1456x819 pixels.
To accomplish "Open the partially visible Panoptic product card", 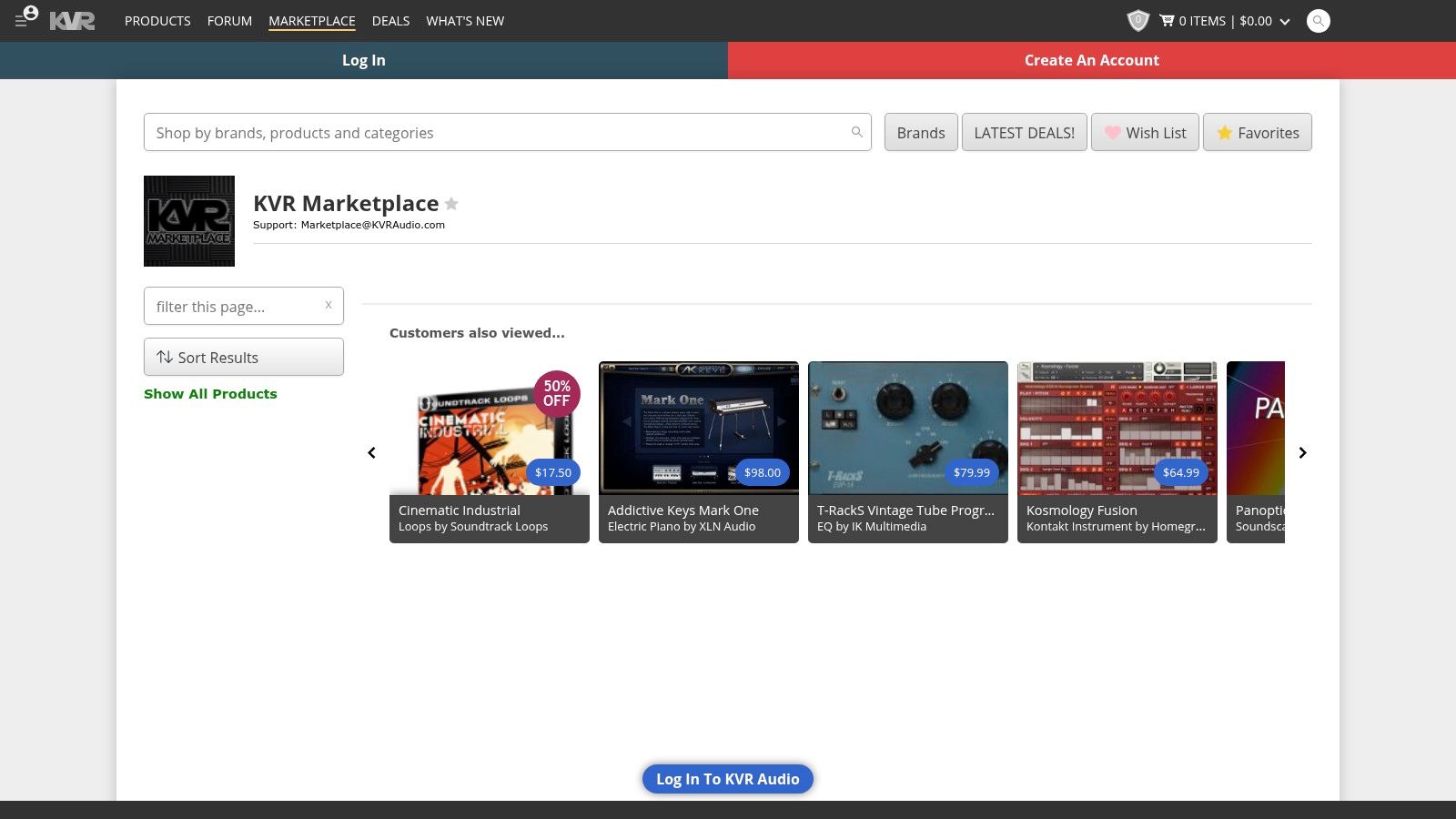I will (x=1256, y=452).
